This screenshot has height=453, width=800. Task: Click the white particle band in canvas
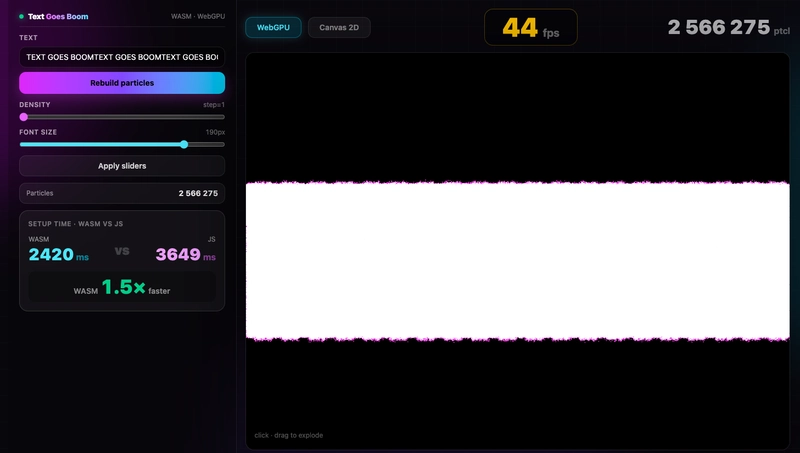[517, 262]
